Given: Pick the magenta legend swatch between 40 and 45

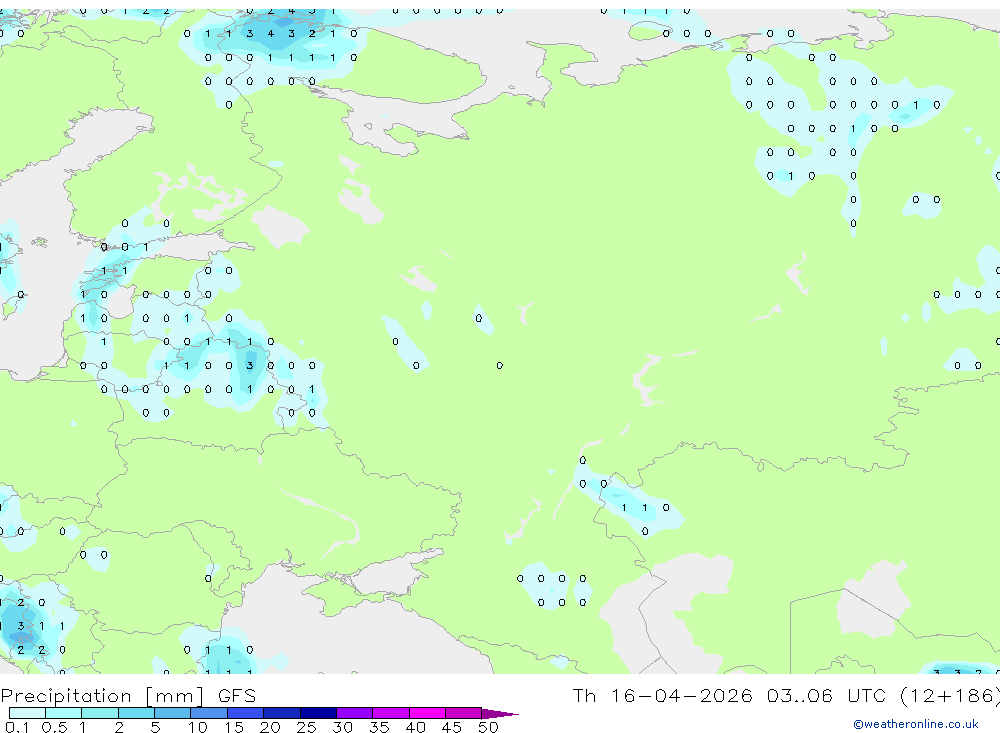Looking at the screenshot, I should pos(427,713).
